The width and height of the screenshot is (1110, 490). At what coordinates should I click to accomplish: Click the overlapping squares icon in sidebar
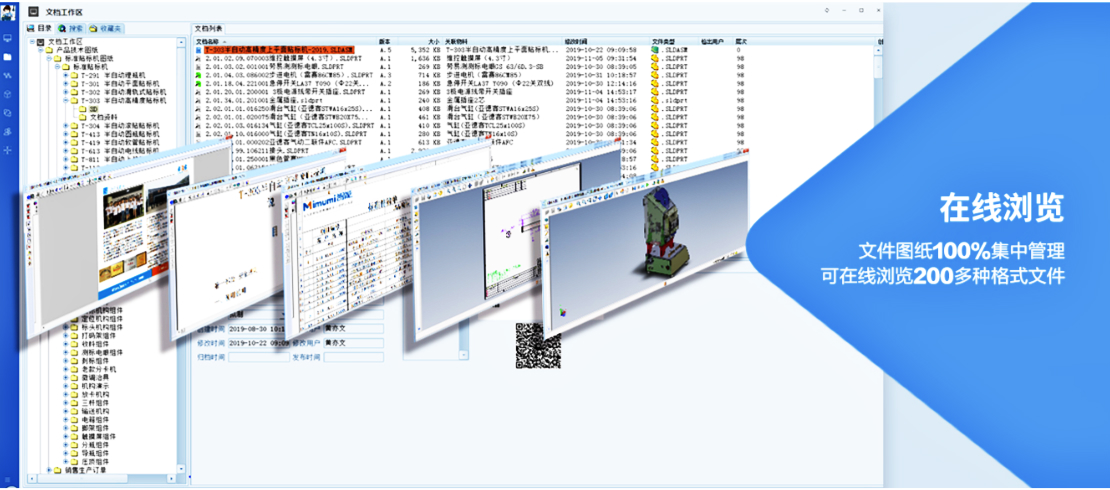(8, 113)
